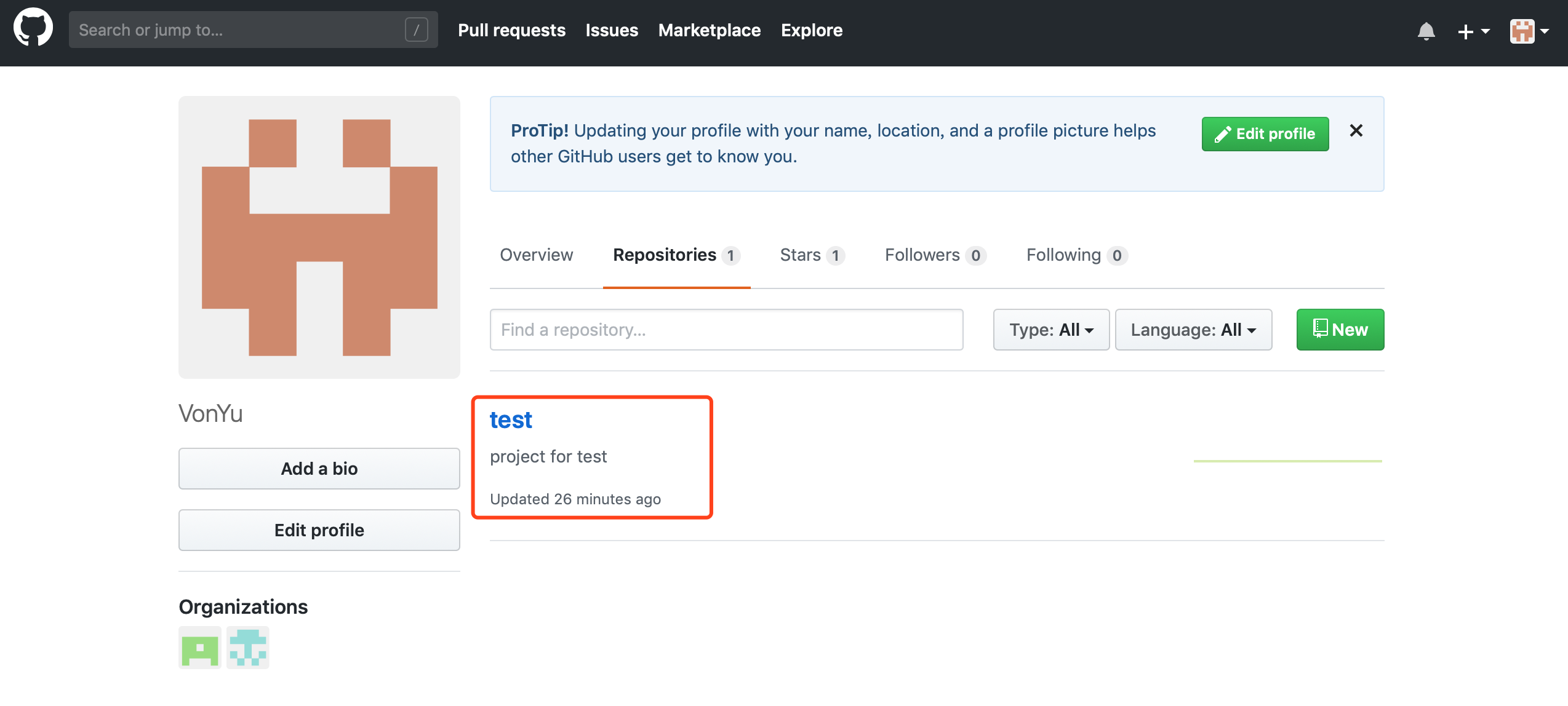Screen dimensions: 1568x706
Task: Open the teal organization avatar
Action: (248, 648)
